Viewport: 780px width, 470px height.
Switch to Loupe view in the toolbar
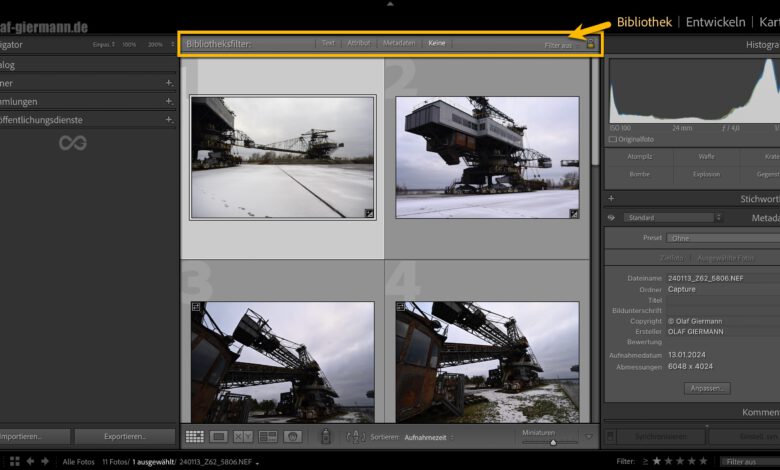tap(219, 436)
